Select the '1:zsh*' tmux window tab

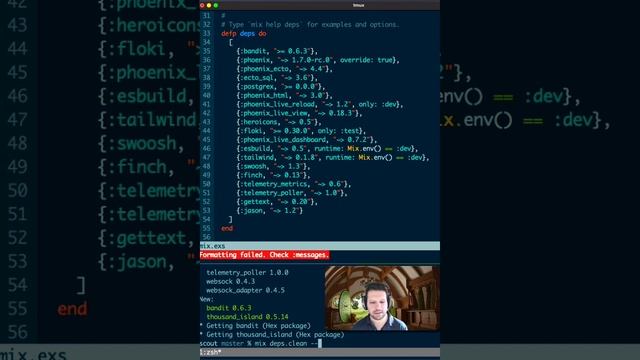[211, 352]
